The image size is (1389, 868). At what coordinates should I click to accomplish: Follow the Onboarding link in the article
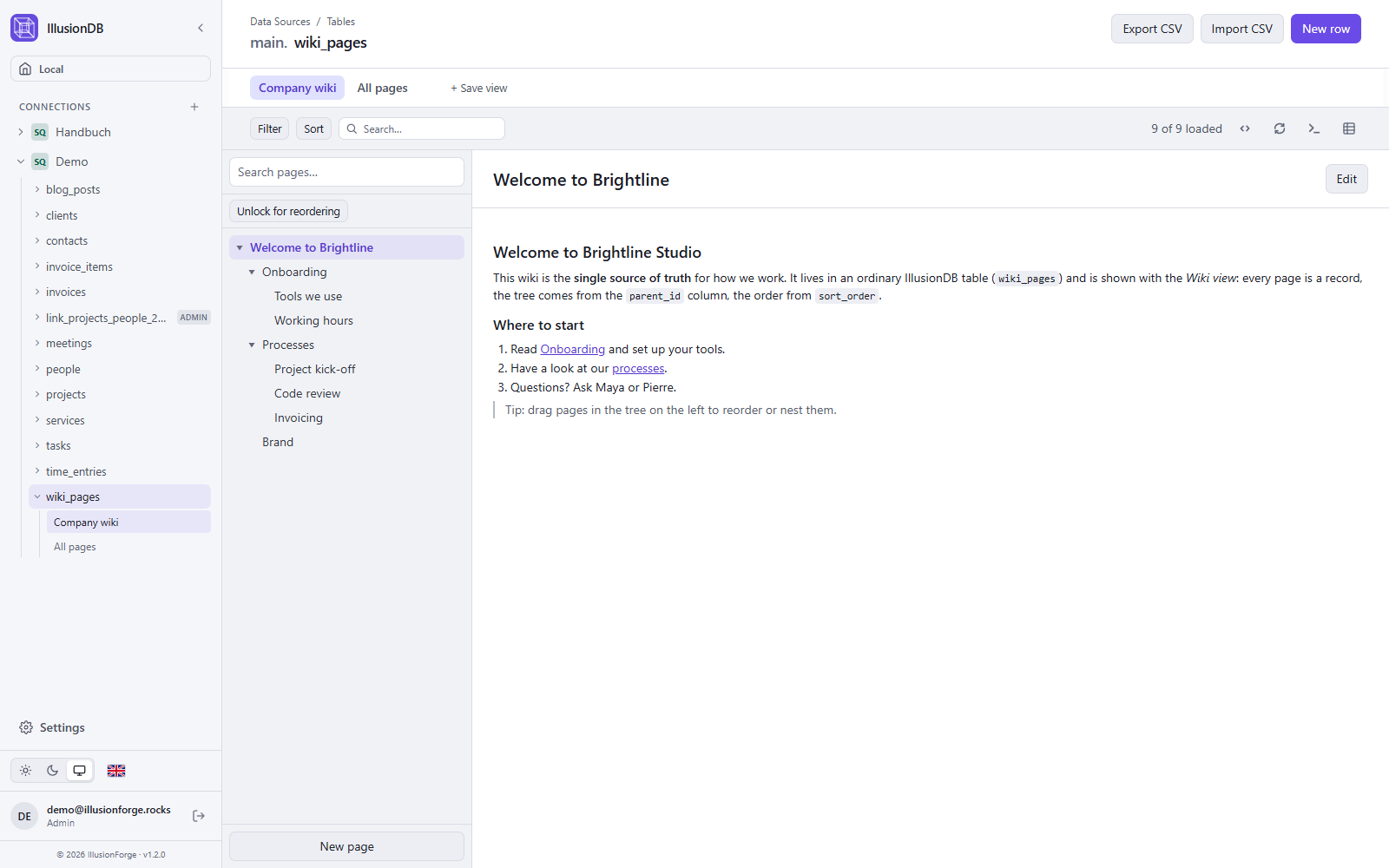573,349
